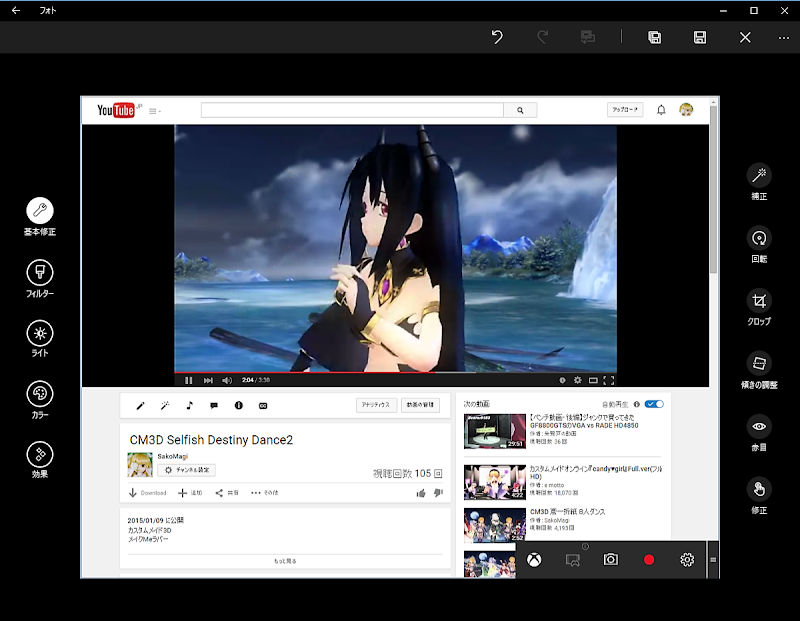
Task: Undo the last edit
Action: pyautogui.click(x=497, y=37)
